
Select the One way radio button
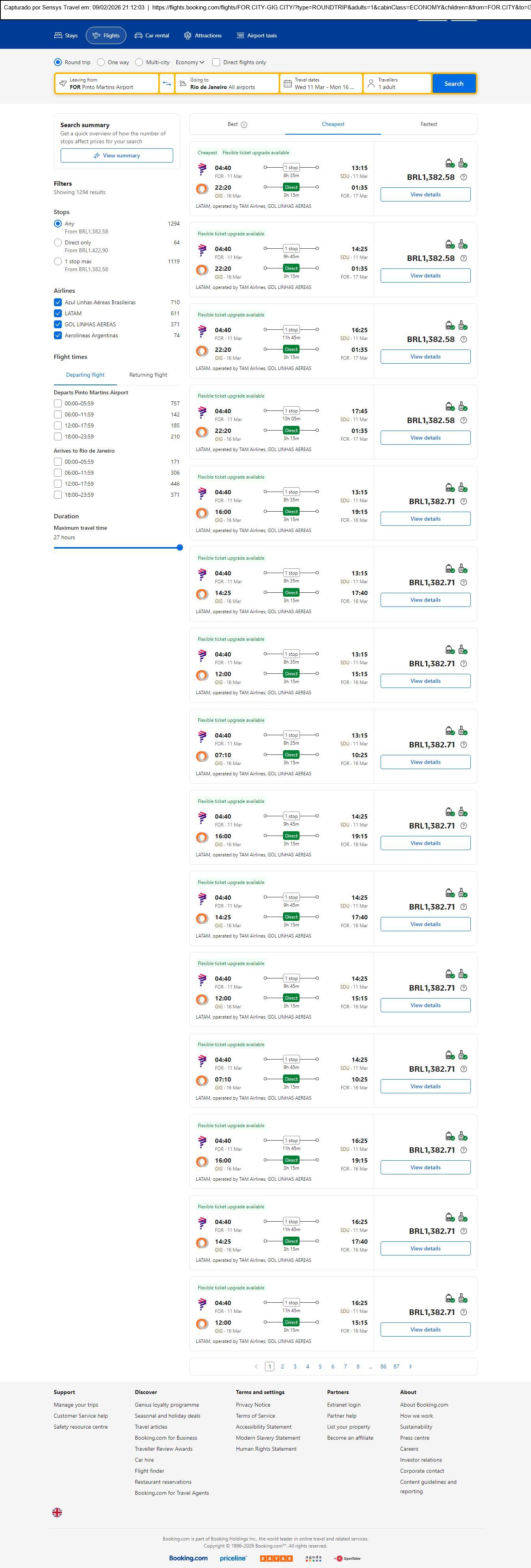100,62
